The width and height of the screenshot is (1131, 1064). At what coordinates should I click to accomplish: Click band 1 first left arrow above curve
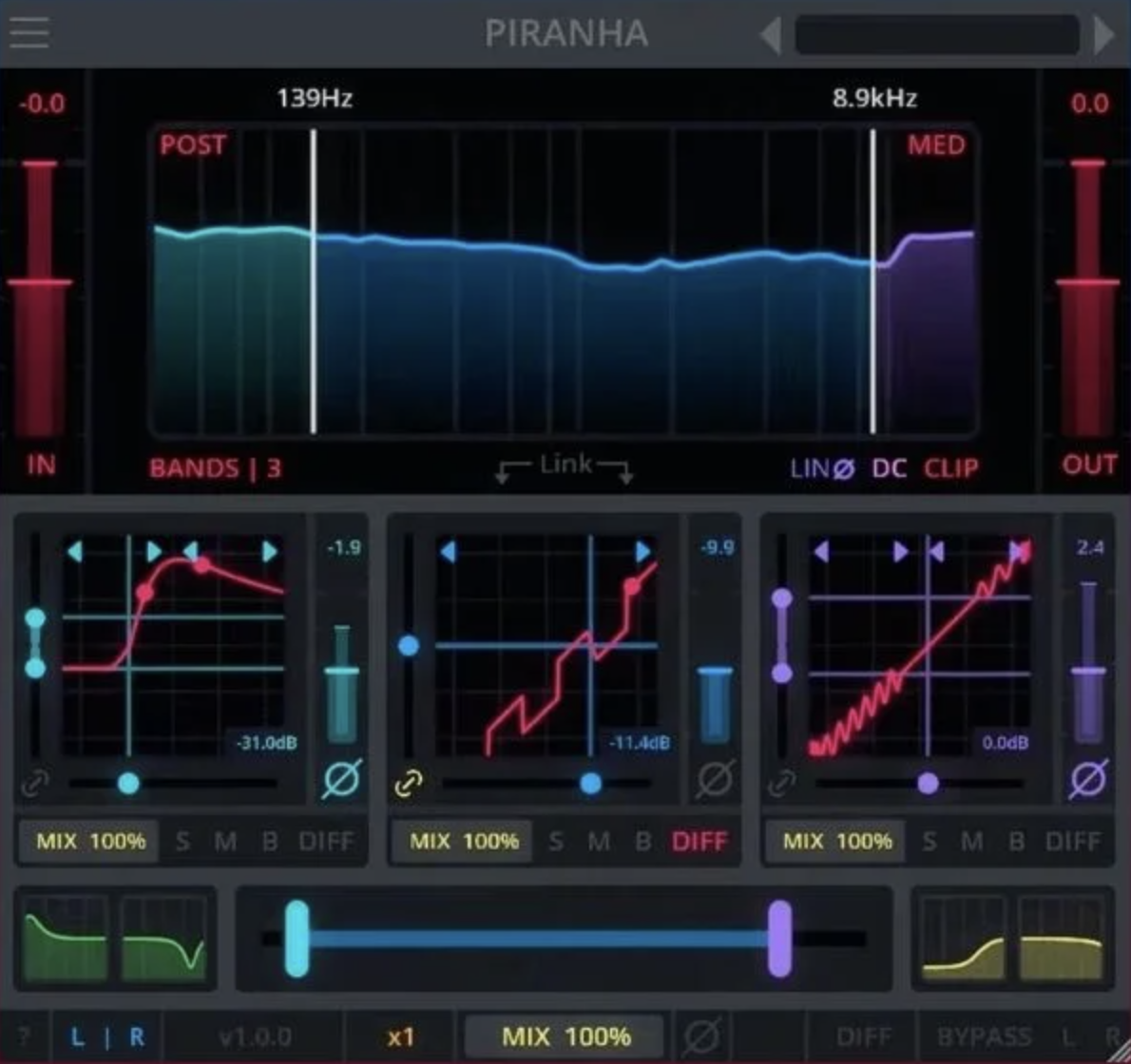(75, 552)
